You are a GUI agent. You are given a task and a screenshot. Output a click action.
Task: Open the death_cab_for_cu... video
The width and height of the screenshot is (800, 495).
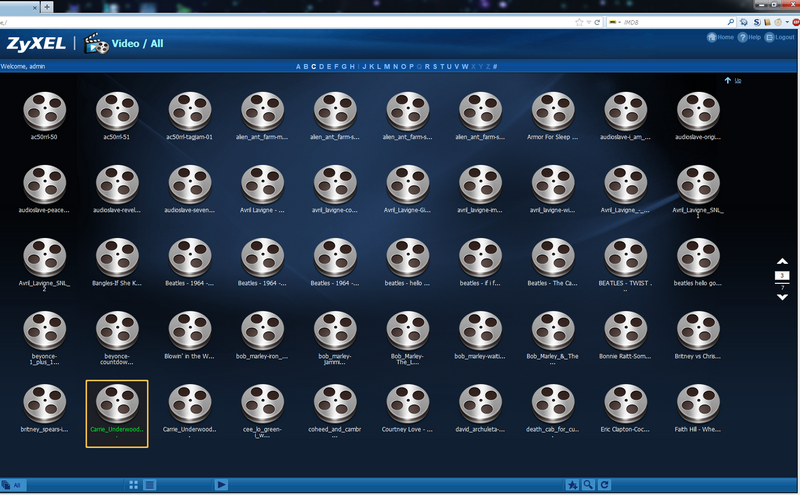pyautogui.click(x=553, y=411)
